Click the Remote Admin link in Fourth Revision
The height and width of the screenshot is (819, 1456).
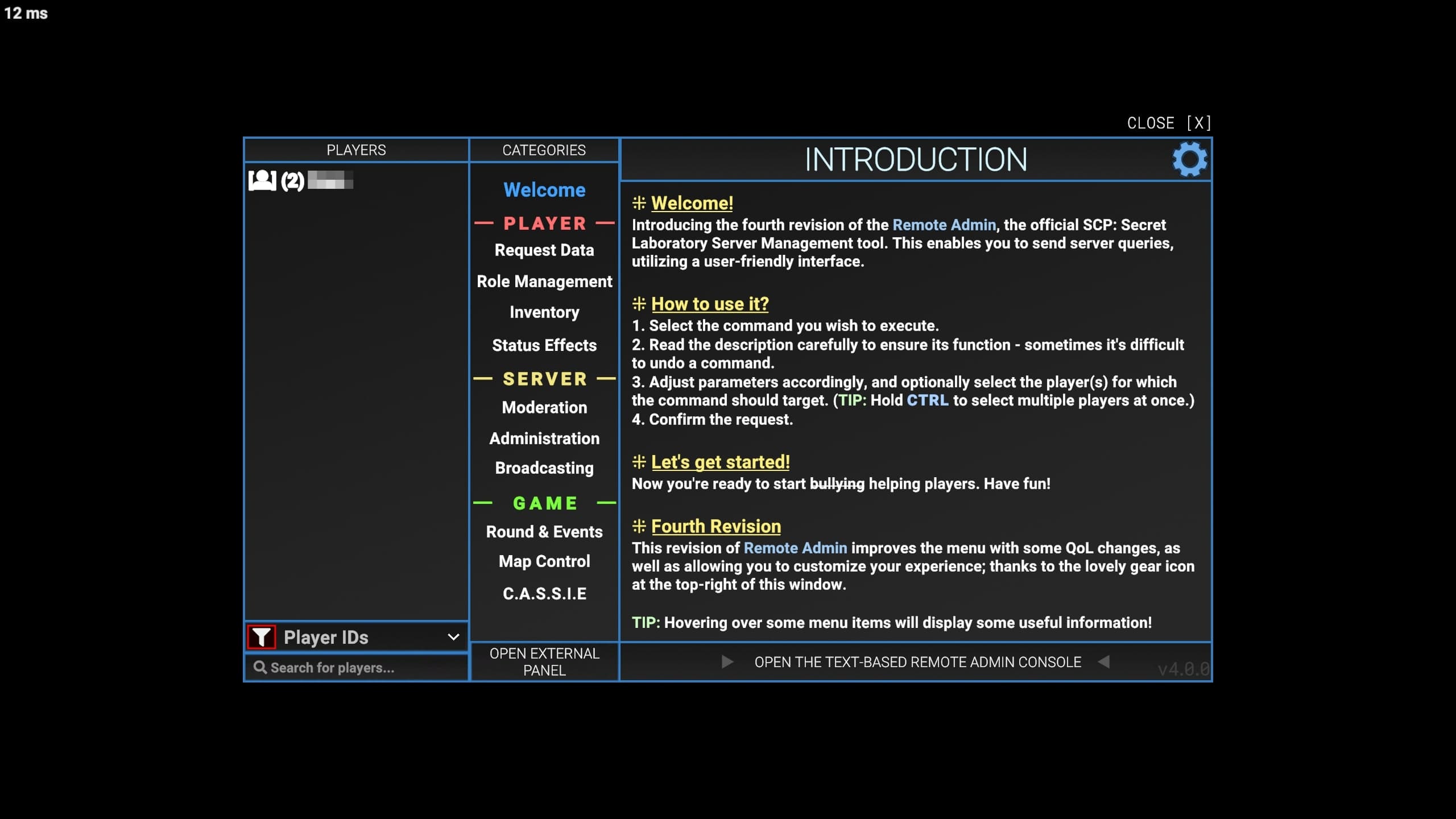(x=795, y=548)
